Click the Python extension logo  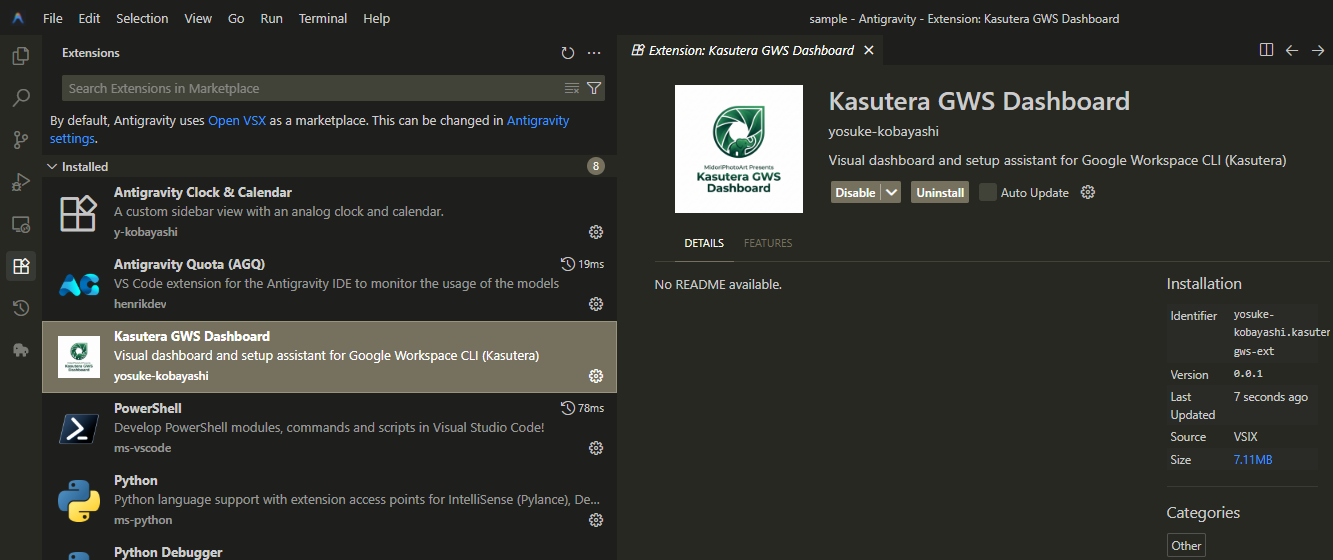78,501
